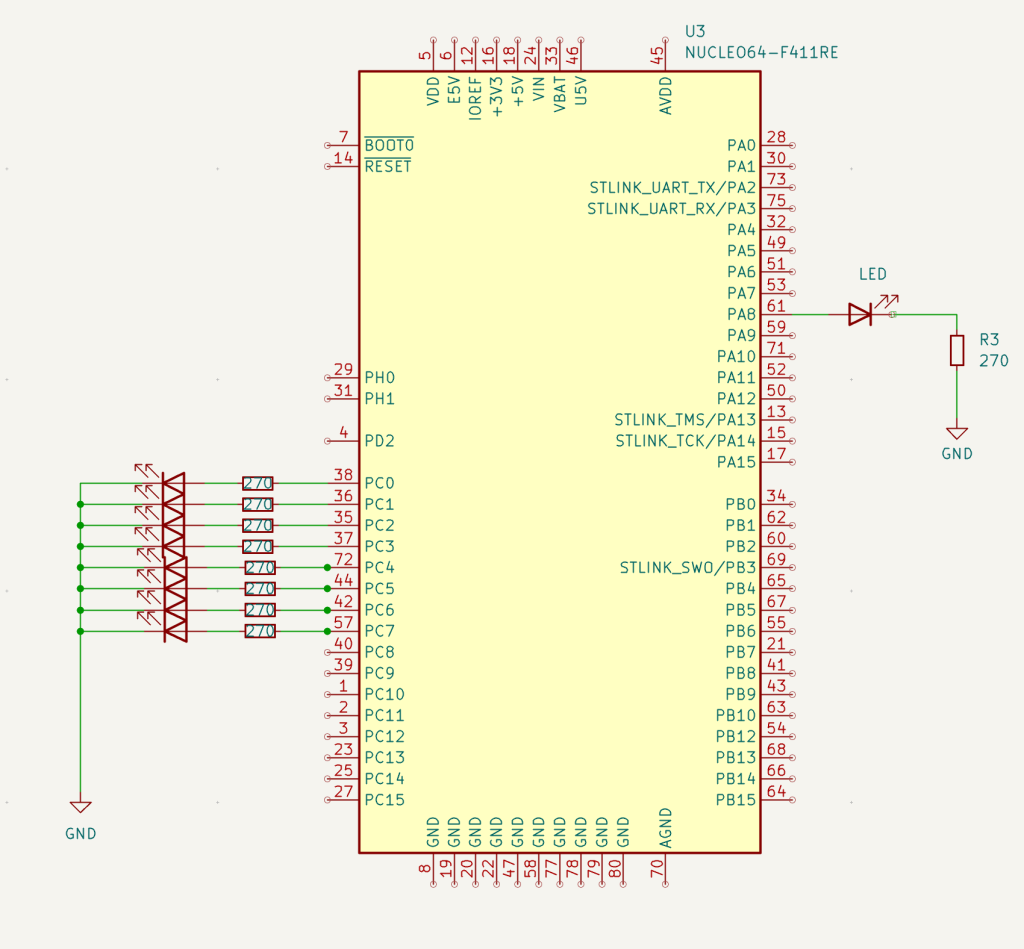Click the 'STLINK_UART_RX/PA3' pin name
The width and height of the screenshot is (1024, 949).
pyautogui.click(x=671, y=208)
